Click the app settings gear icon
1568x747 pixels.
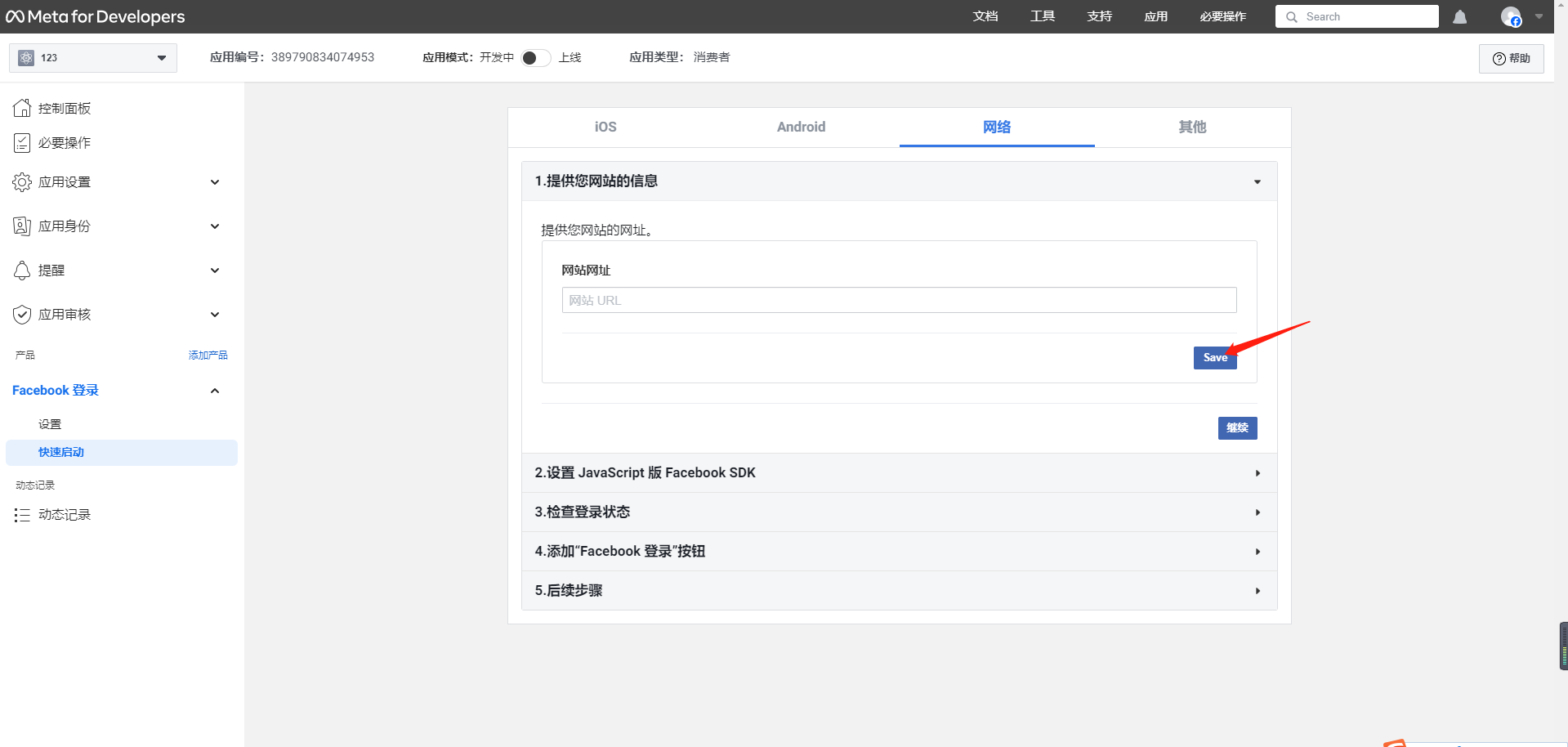point(22,182)
